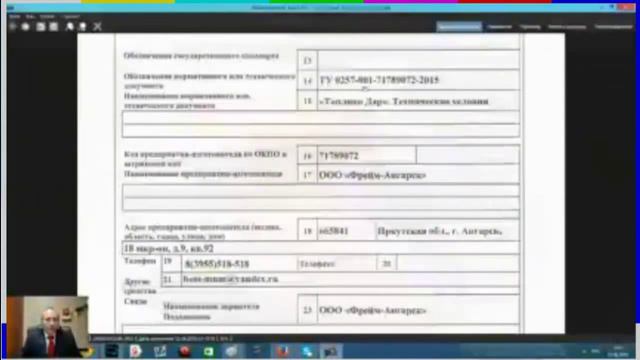Open Skype from the taskbar
Image resolution: width=640 pixels, height=360 pixels.
click(x=307, y=351)
